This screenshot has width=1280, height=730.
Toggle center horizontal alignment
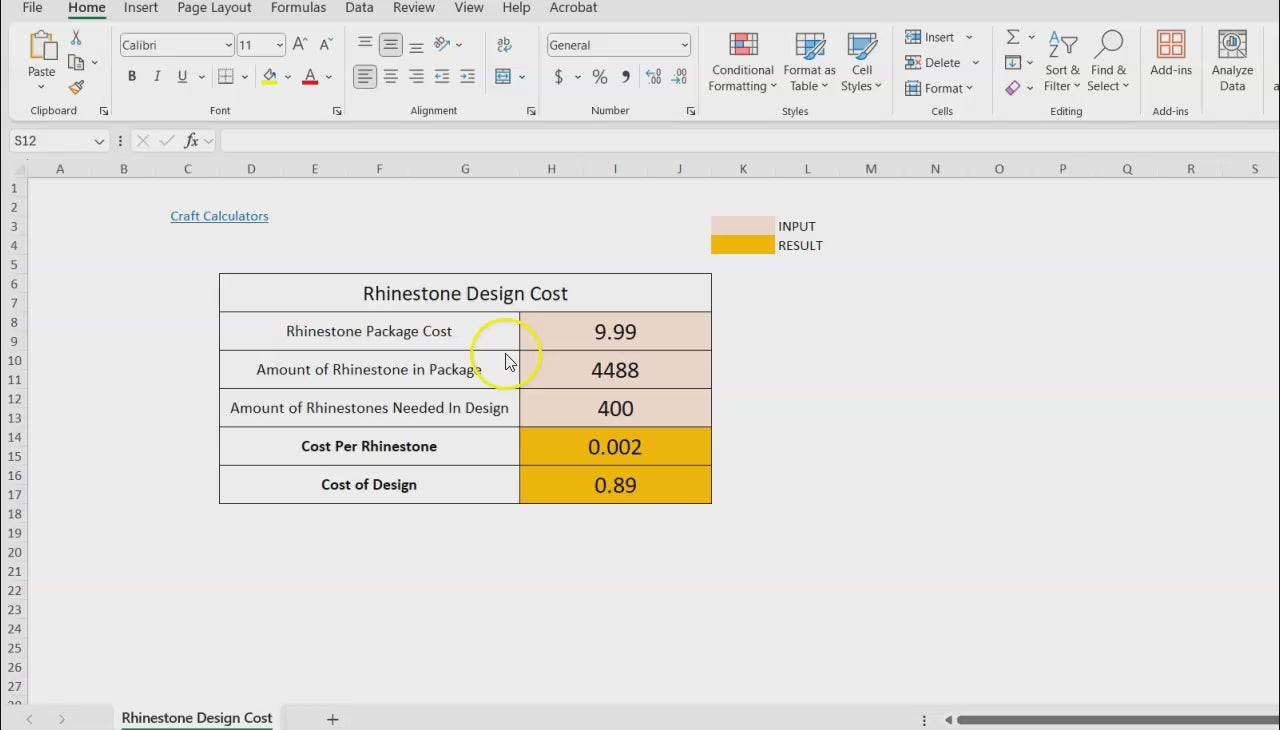click(391, 77)
